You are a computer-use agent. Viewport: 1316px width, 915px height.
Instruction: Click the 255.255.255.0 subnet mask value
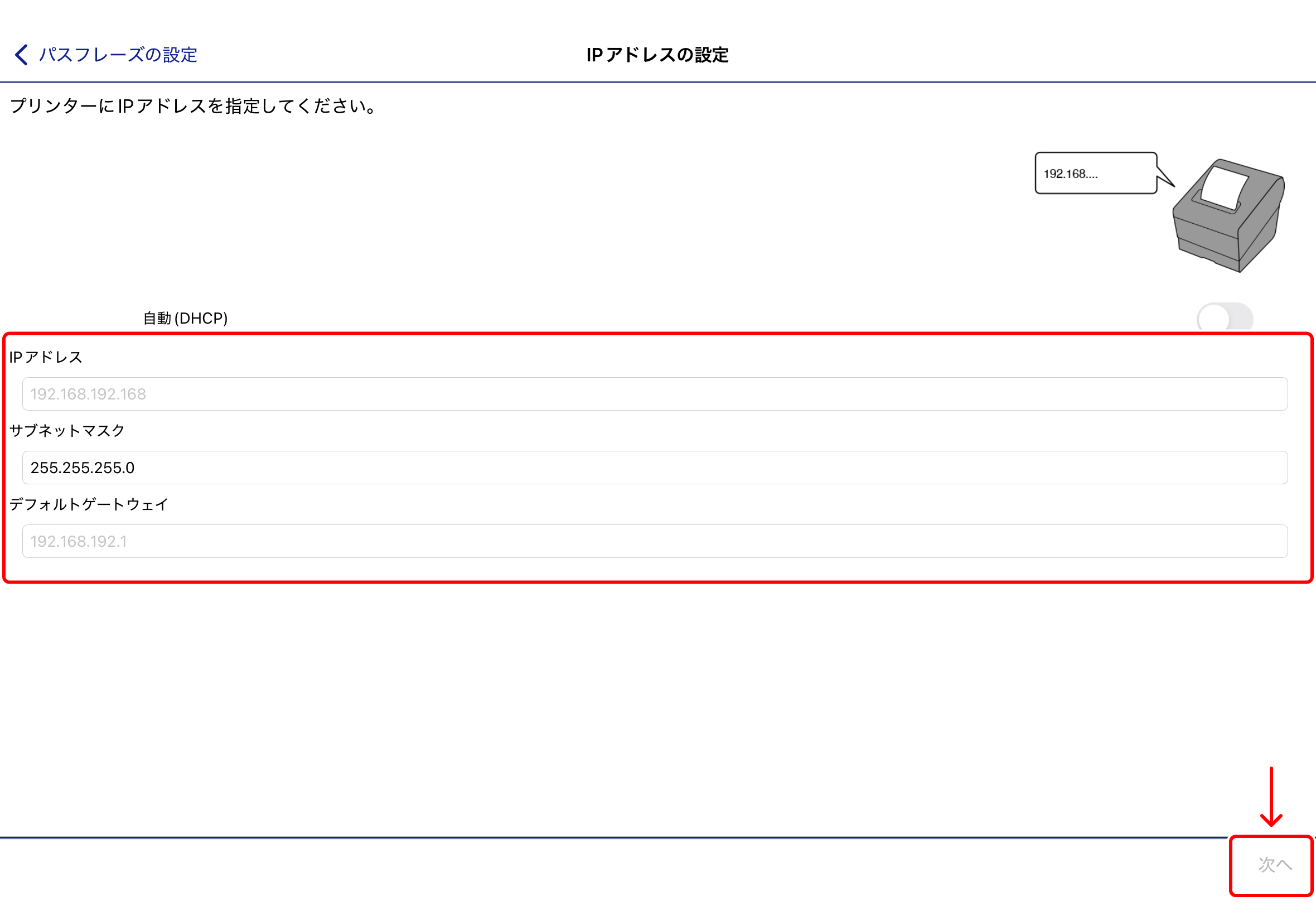coord(83,467)
